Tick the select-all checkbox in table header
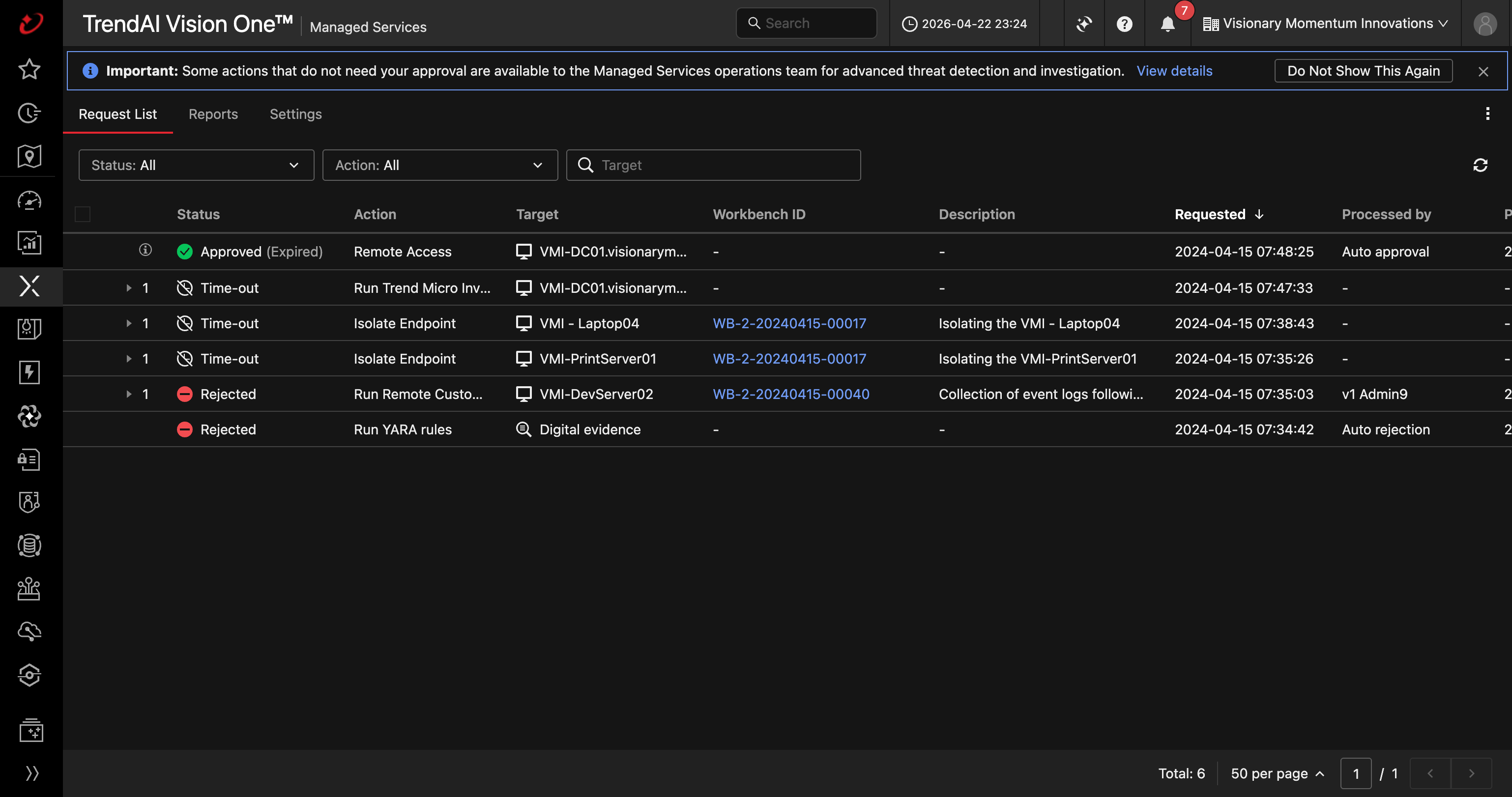The height and width of the screenshot is (797, 1512). (x=83, y=214)
